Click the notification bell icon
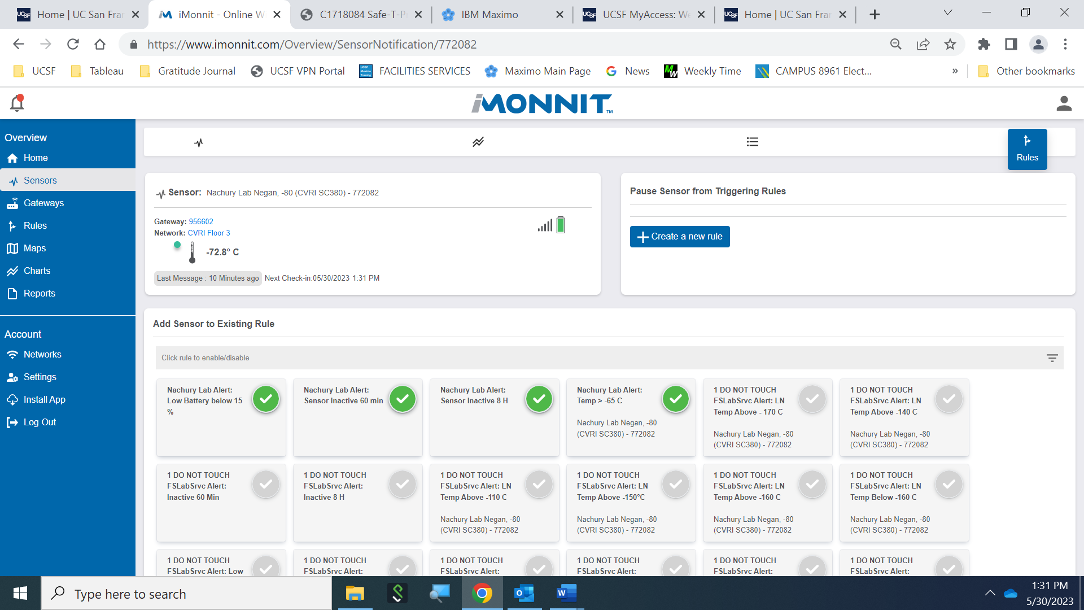The height and width of the screenshot is (610, 1084). click(x=14, y=103)
